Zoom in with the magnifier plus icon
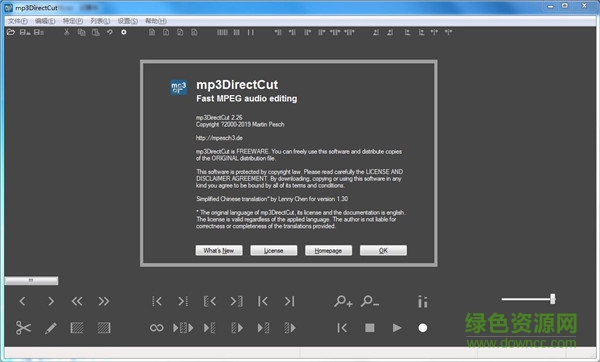The image size is (600, 362). pos(343,302)
